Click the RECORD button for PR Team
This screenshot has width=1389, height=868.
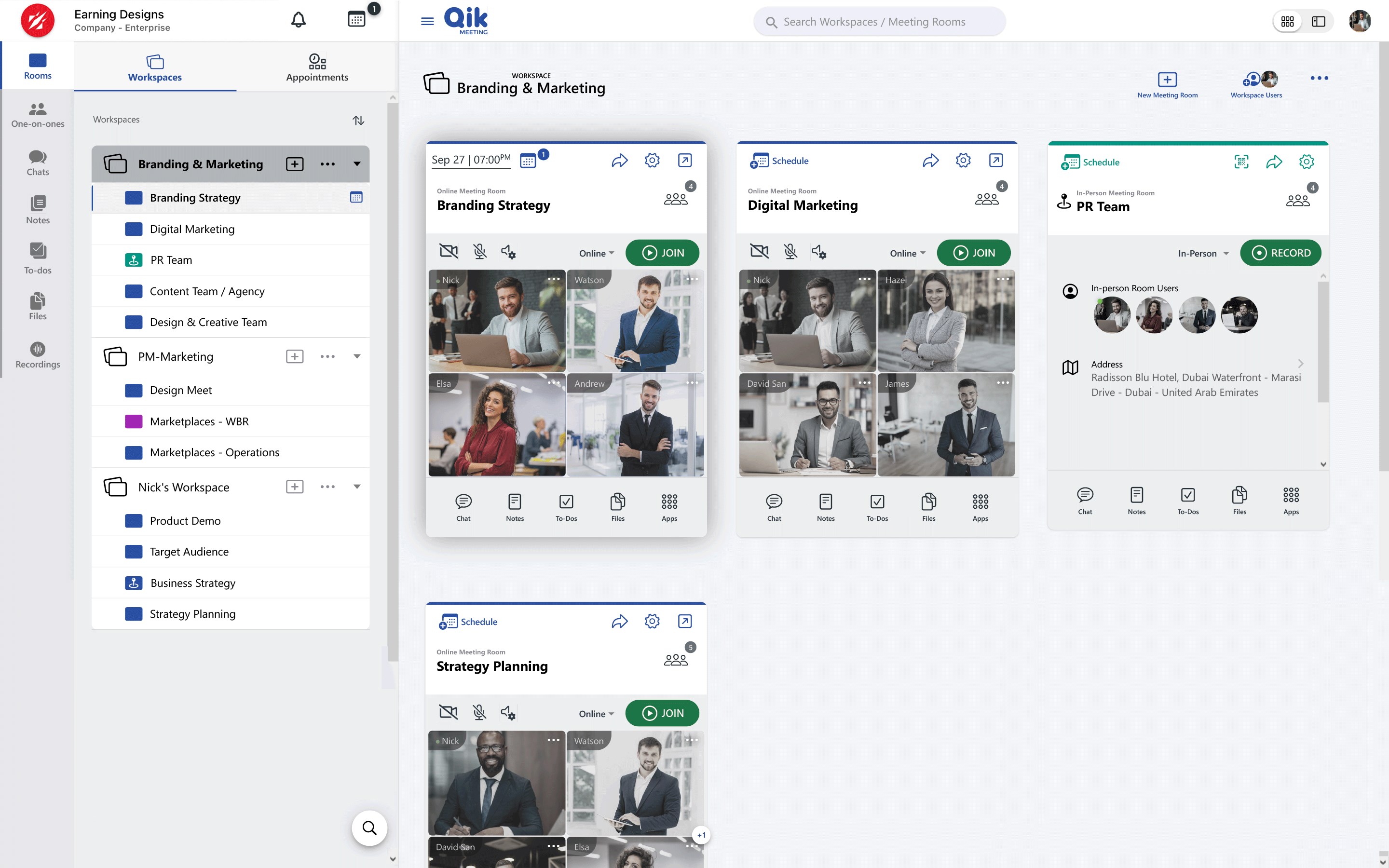pos(1280,253)
